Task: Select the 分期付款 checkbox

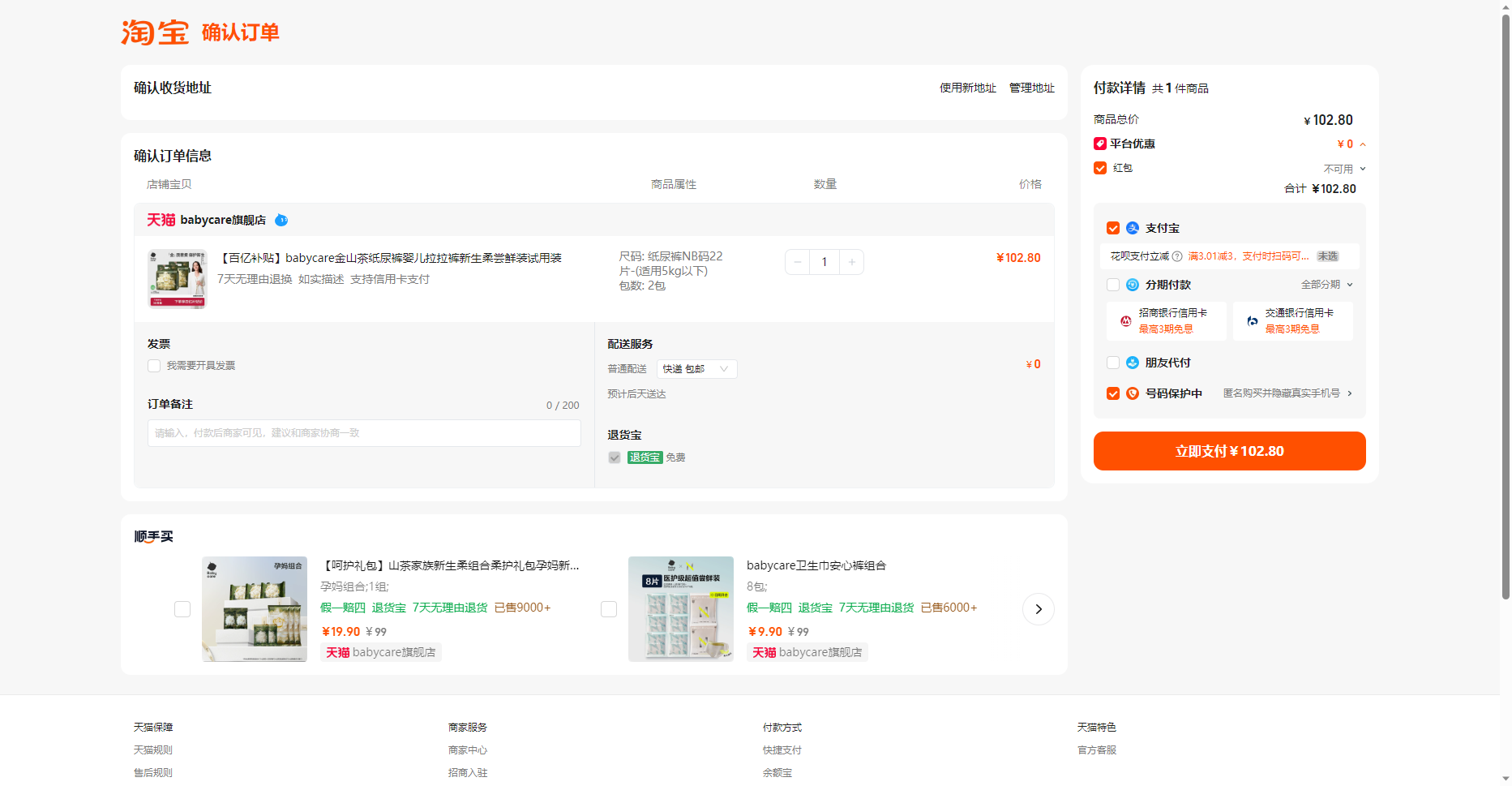Action: coord(1113,285)
